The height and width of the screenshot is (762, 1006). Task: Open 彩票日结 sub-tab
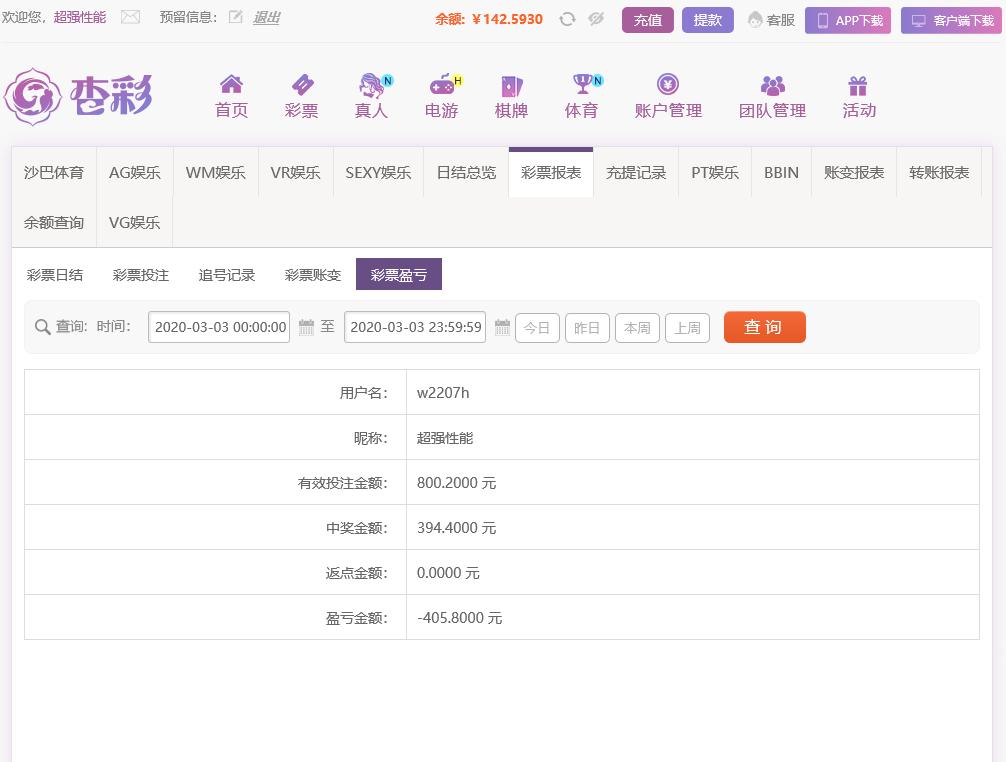55,275
